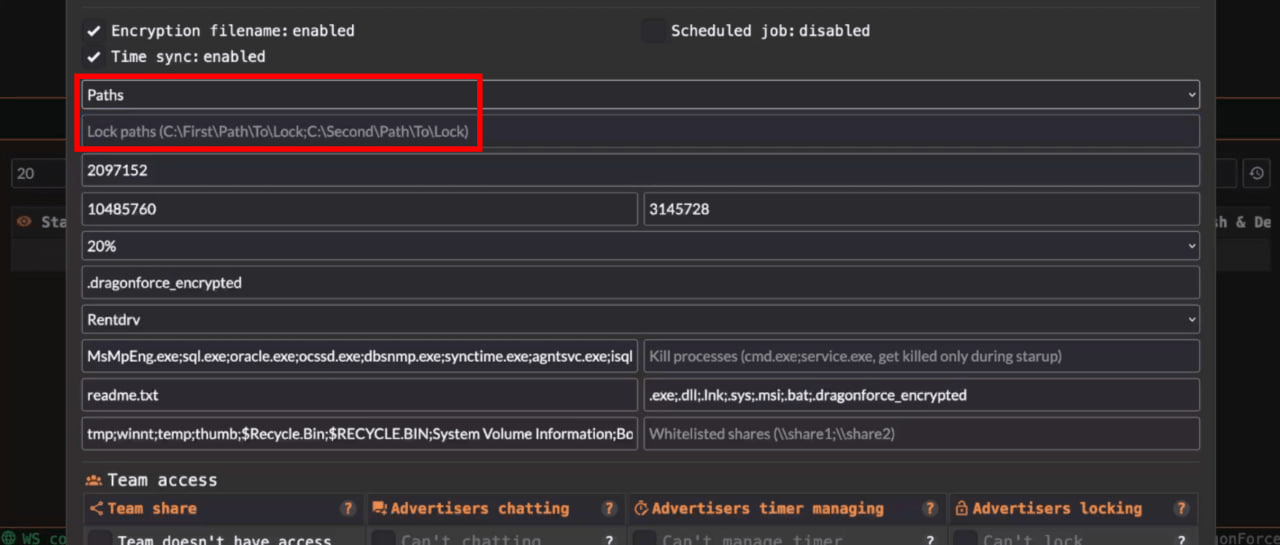Expand the Paths dropdown
Screen dimensions: 1280x545
tap(640, 95)
